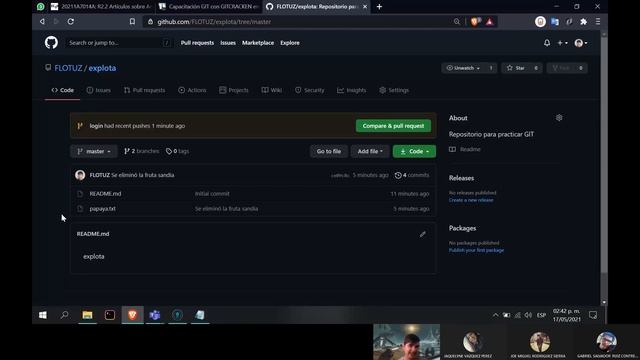Open the Insights tab
640x360 pixels.
tap(351, 90)
